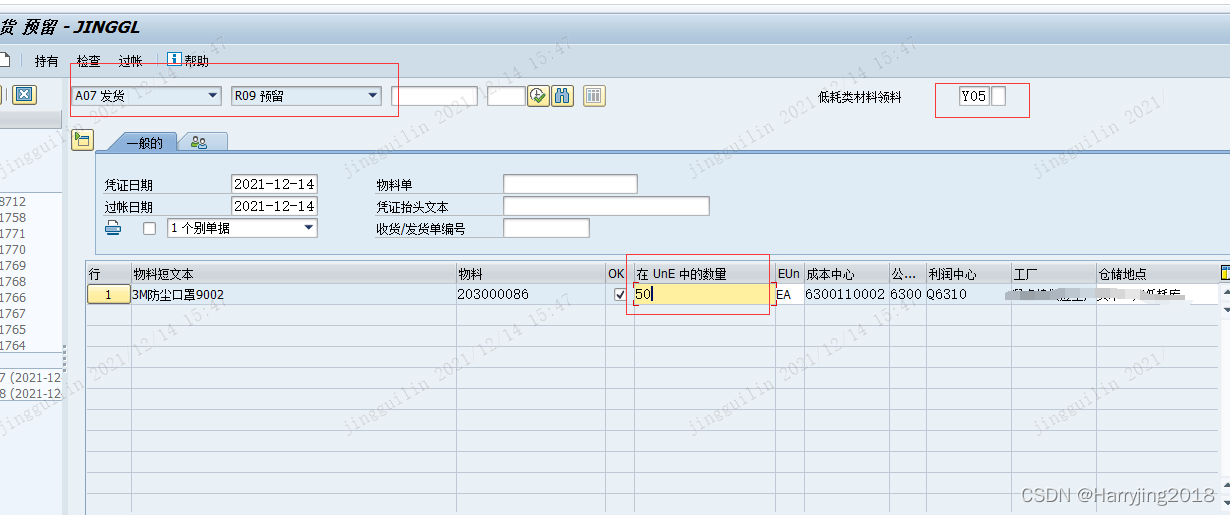
Task: Click the binoculars search icon
Action: pos(561,96)
